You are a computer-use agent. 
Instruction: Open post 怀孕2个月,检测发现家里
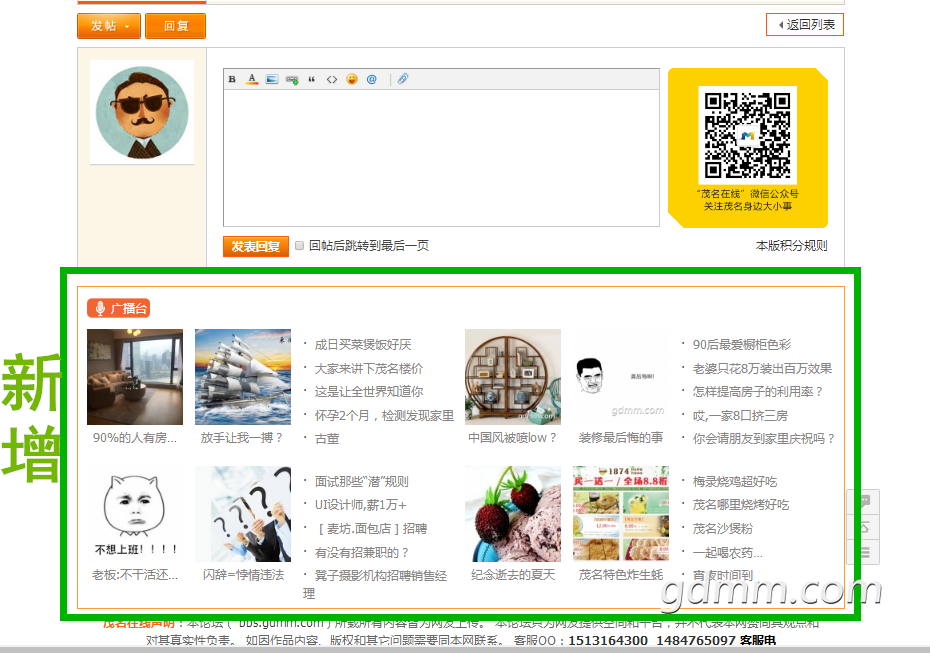384,416
